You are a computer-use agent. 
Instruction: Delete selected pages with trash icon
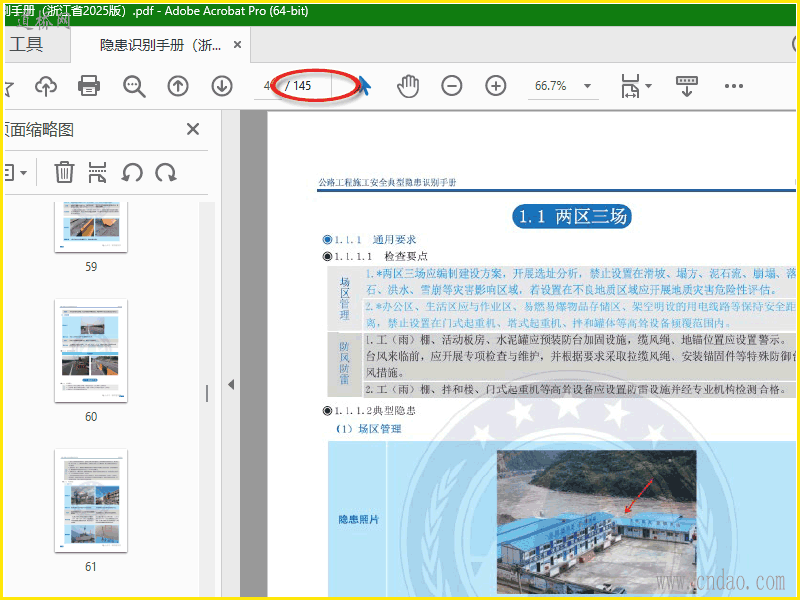tap(64, 172)
